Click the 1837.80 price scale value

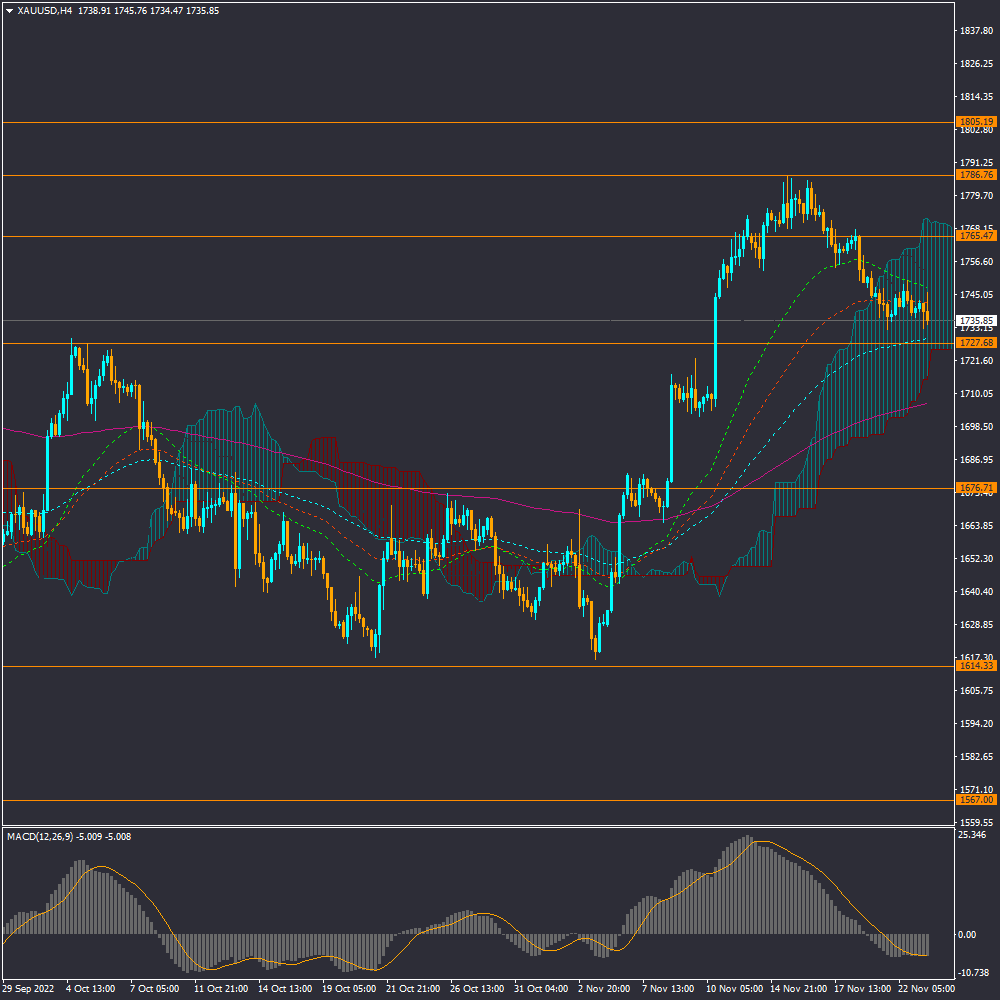click(x=975, y=31)
